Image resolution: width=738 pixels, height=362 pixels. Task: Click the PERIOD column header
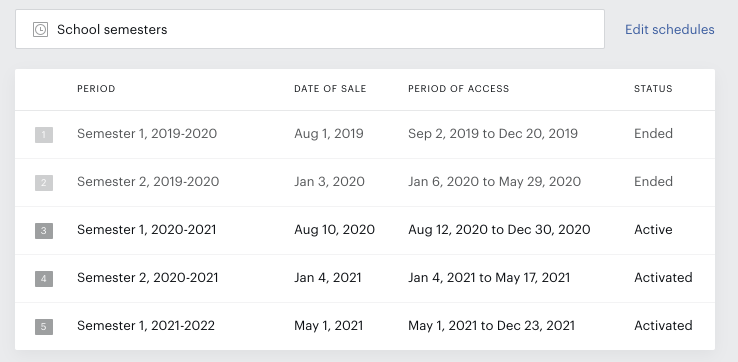pyautogui.click(x=96, y=88)
